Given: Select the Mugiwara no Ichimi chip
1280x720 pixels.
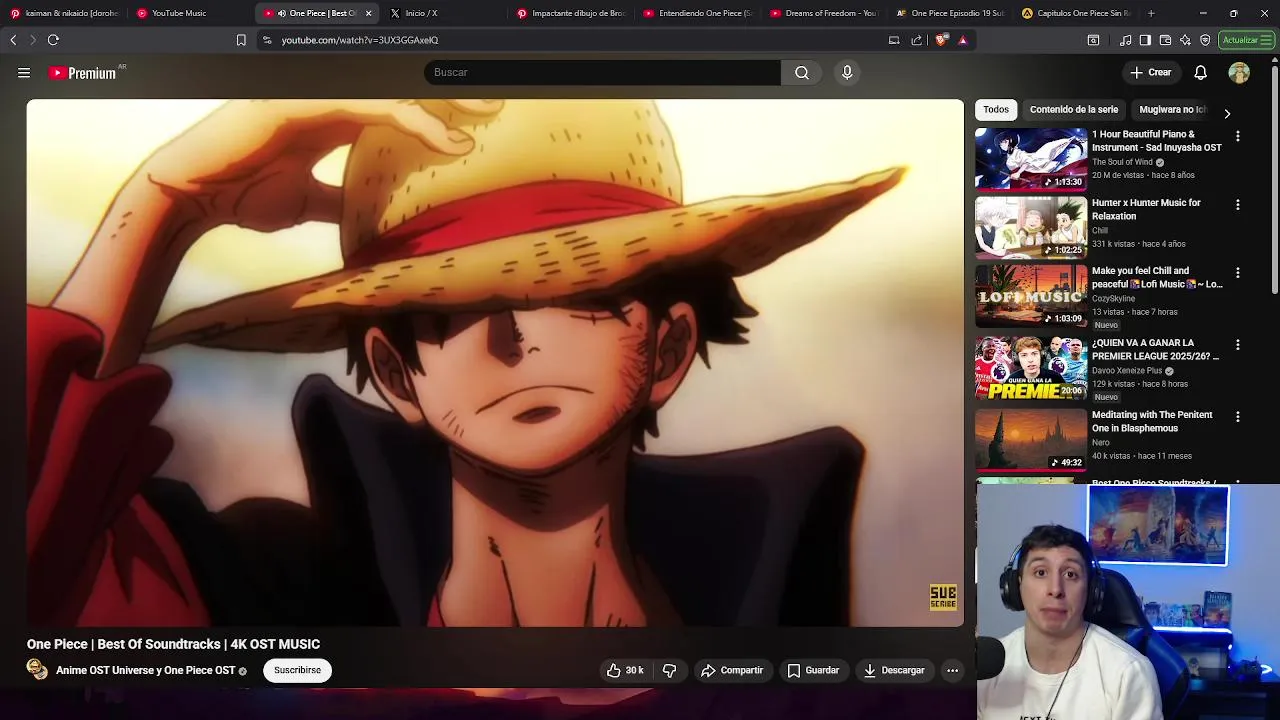Looking at the screenshot, I should pyautogui.click(x=1172, y=109).
